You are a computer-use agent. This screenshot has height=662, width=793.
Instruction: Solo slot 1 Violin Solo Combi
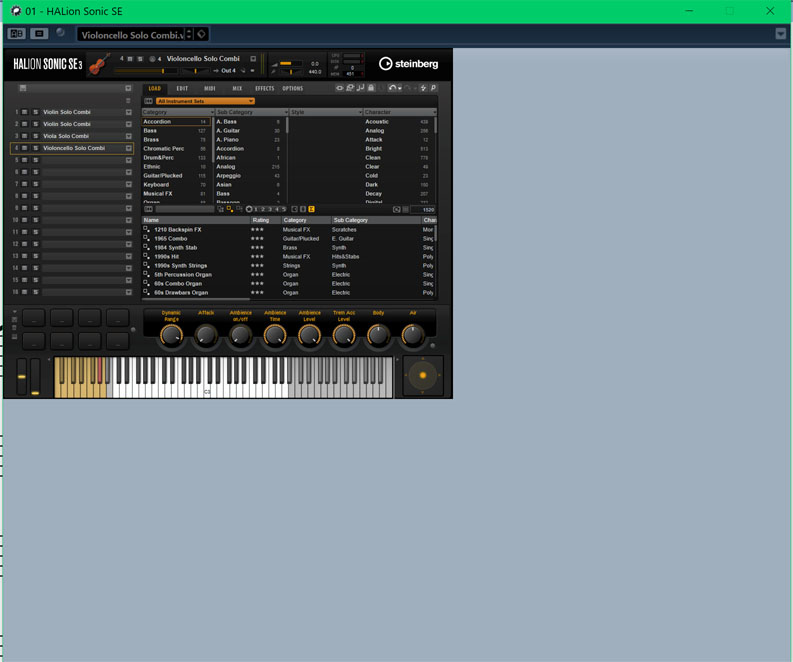coord(35,112)
